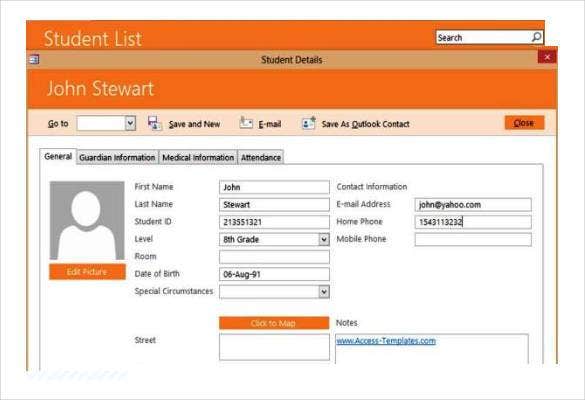Open the www.Access-Templates.com link
The image size is (585, 400).
tap(386, 341)
